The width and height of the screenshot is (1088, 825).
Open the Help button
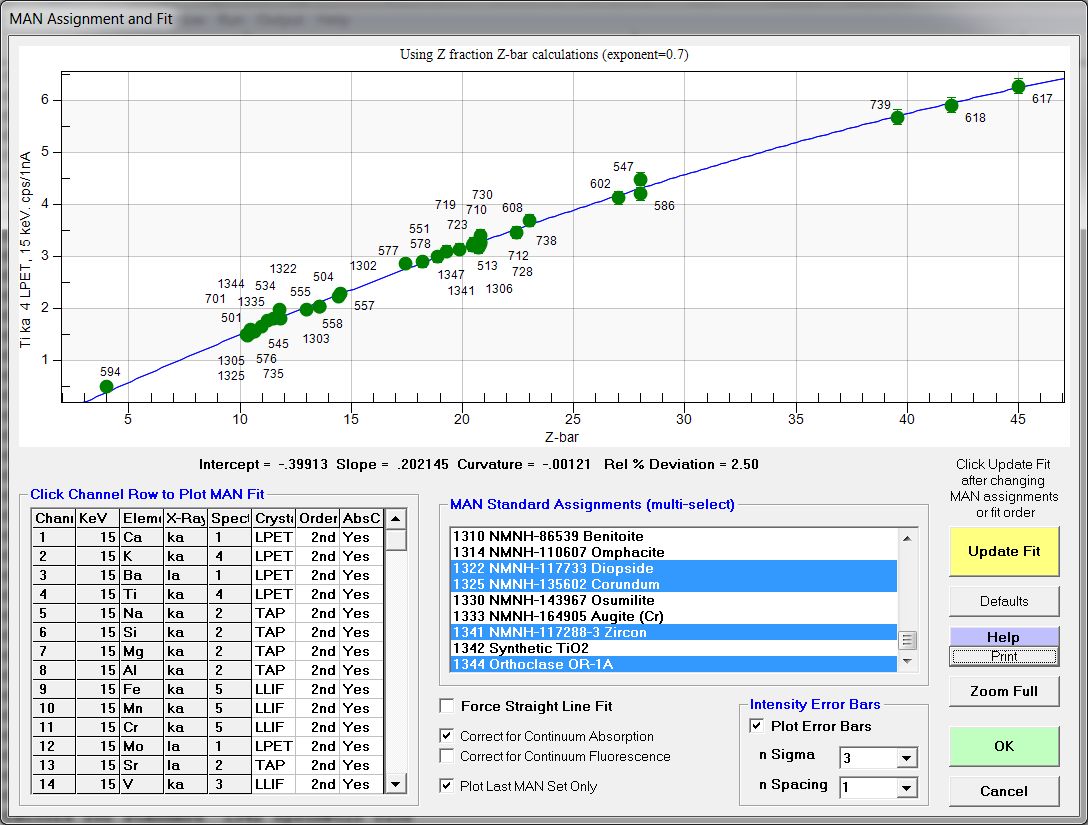coord(1004,637)
